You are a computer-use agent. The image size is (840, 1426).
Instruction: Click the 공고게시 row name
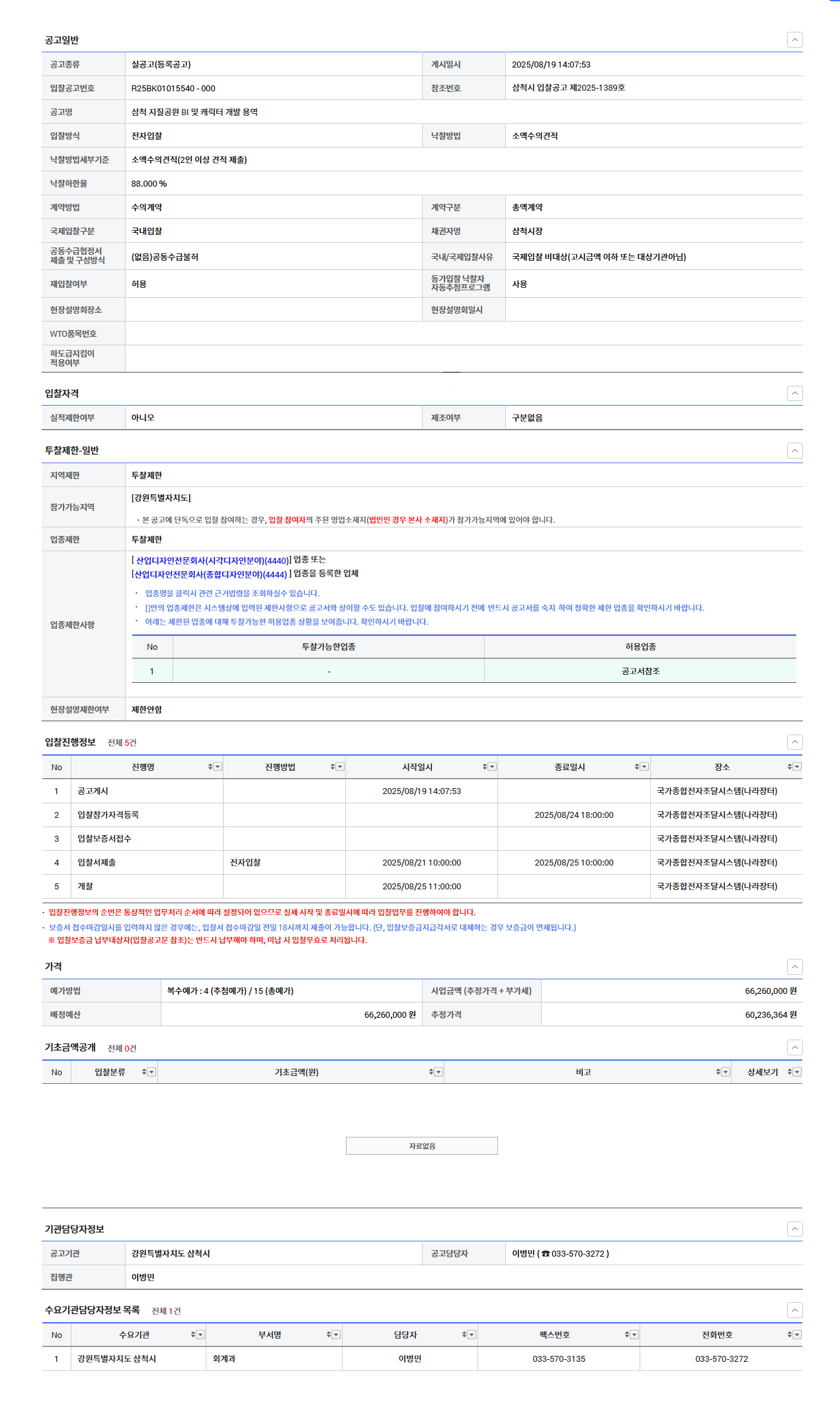tap(93, 791)
